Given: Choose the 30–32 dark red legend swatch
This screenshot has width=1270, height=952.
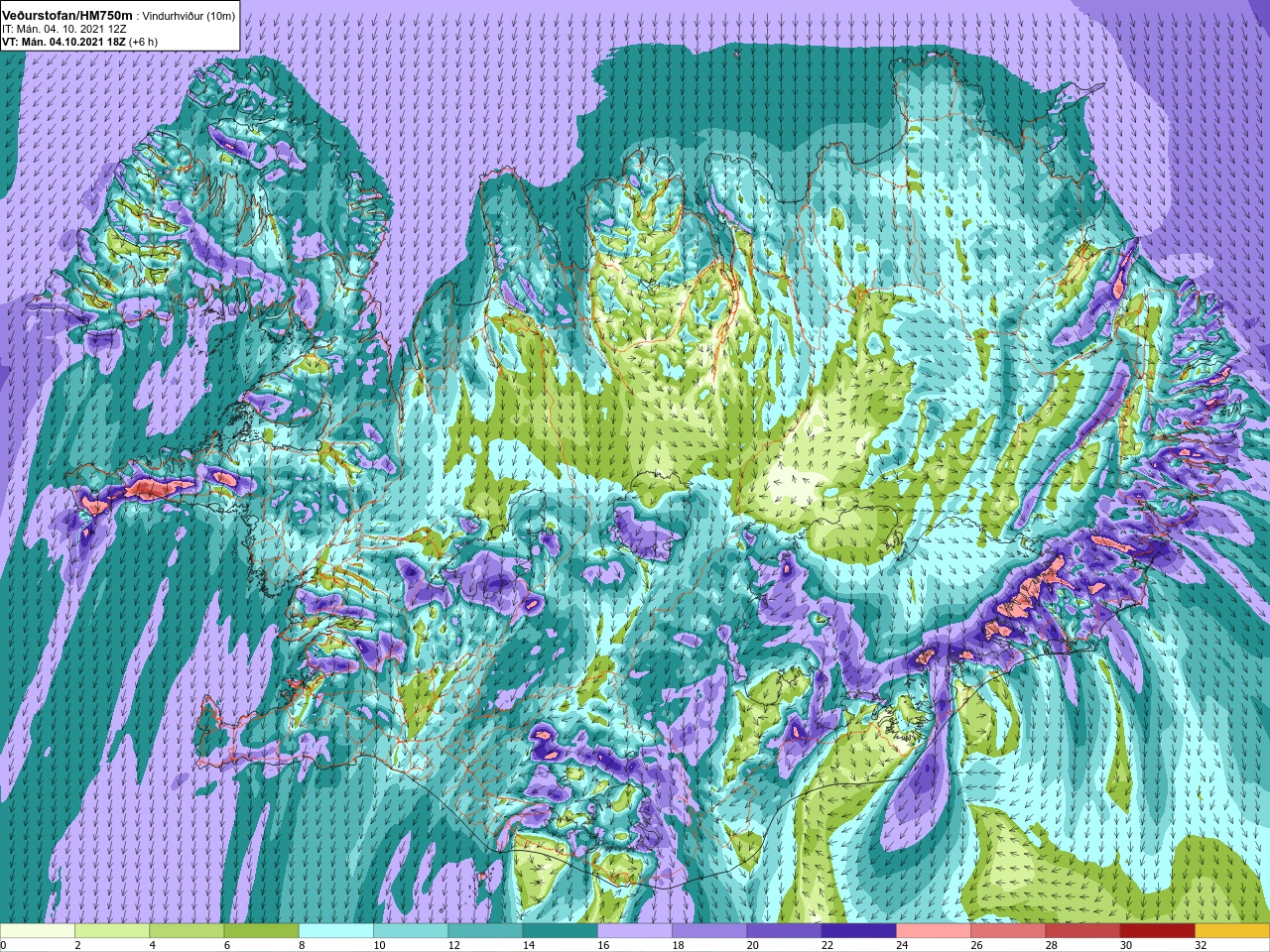Looking at the screenshot, I should tap(1157, 931).
